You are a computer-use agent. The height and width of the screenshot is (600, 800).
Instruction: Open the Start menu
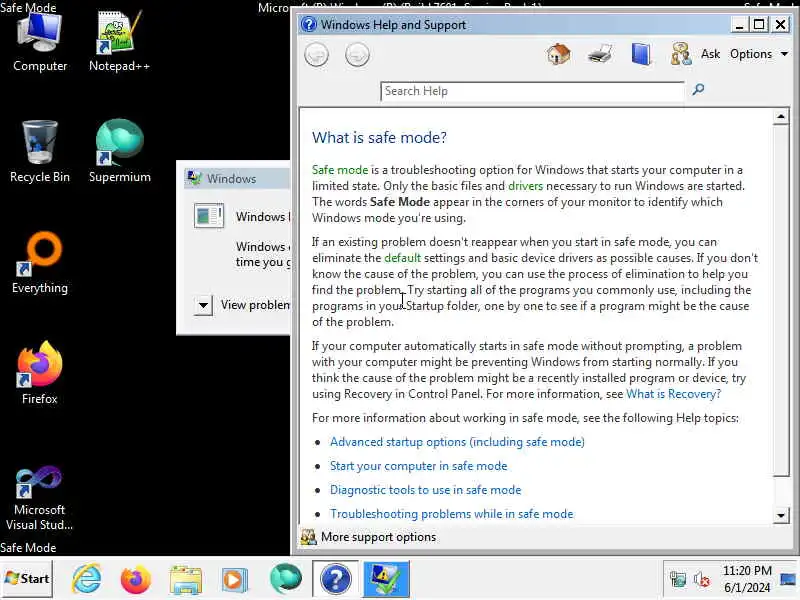point(27,579)
